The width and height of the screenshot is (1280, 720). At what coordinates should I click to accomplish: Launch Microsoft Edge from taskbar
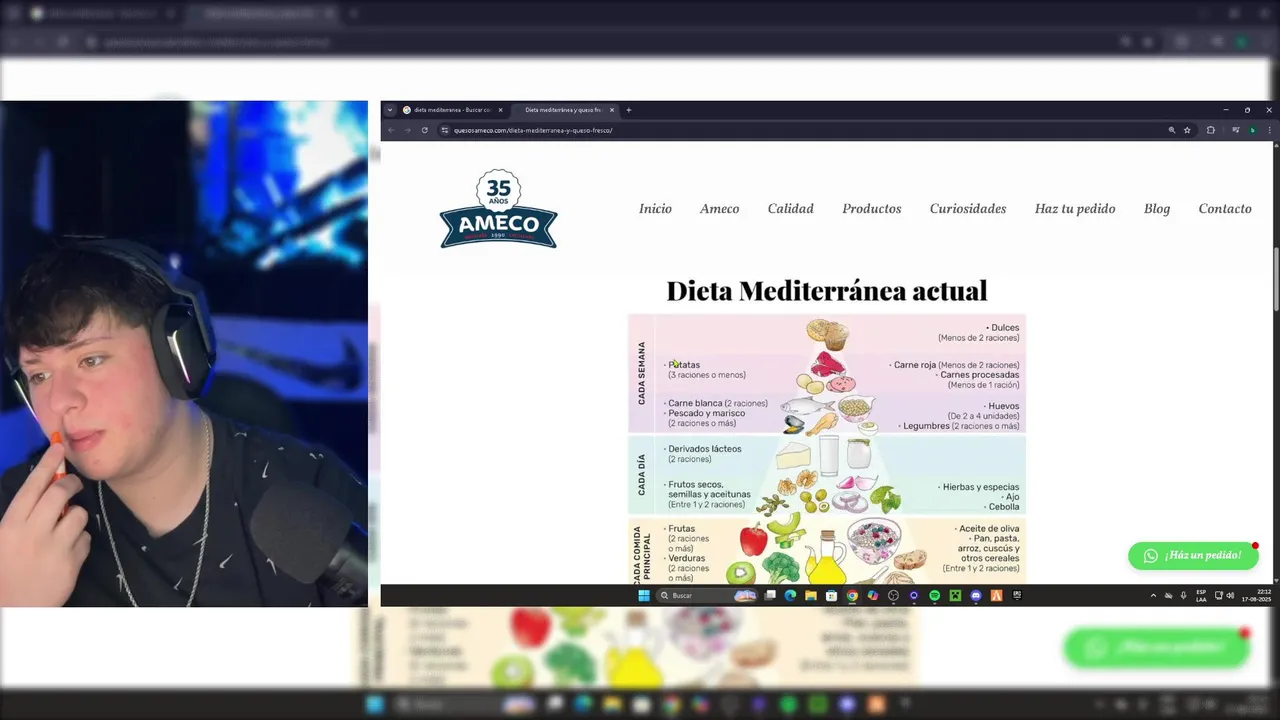tap(790, 595)
